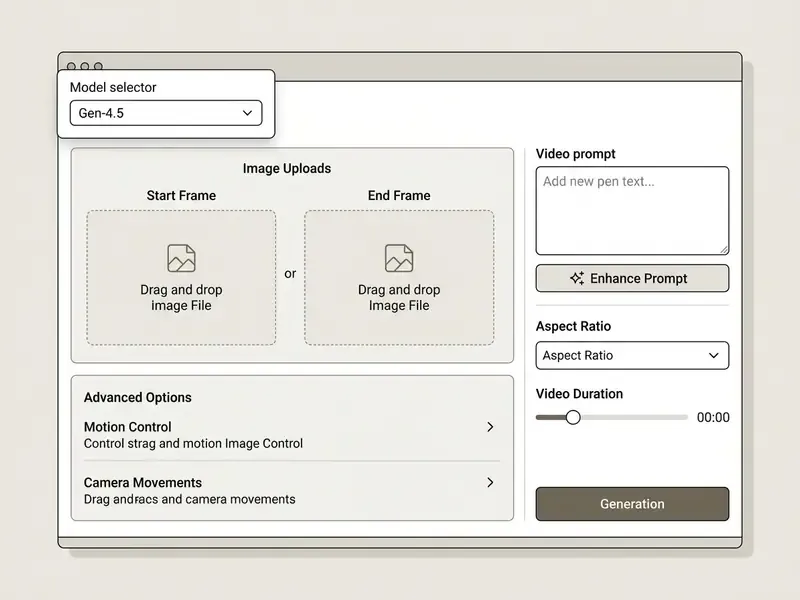Click the End Frame drop zone text
Image resolution: width=800 pixels, height=600 pixels.
pos(399,297)
